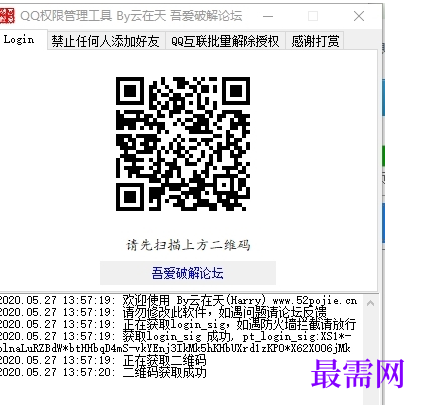Click the login QR code image
423x405 pixels.
[183, 144]
